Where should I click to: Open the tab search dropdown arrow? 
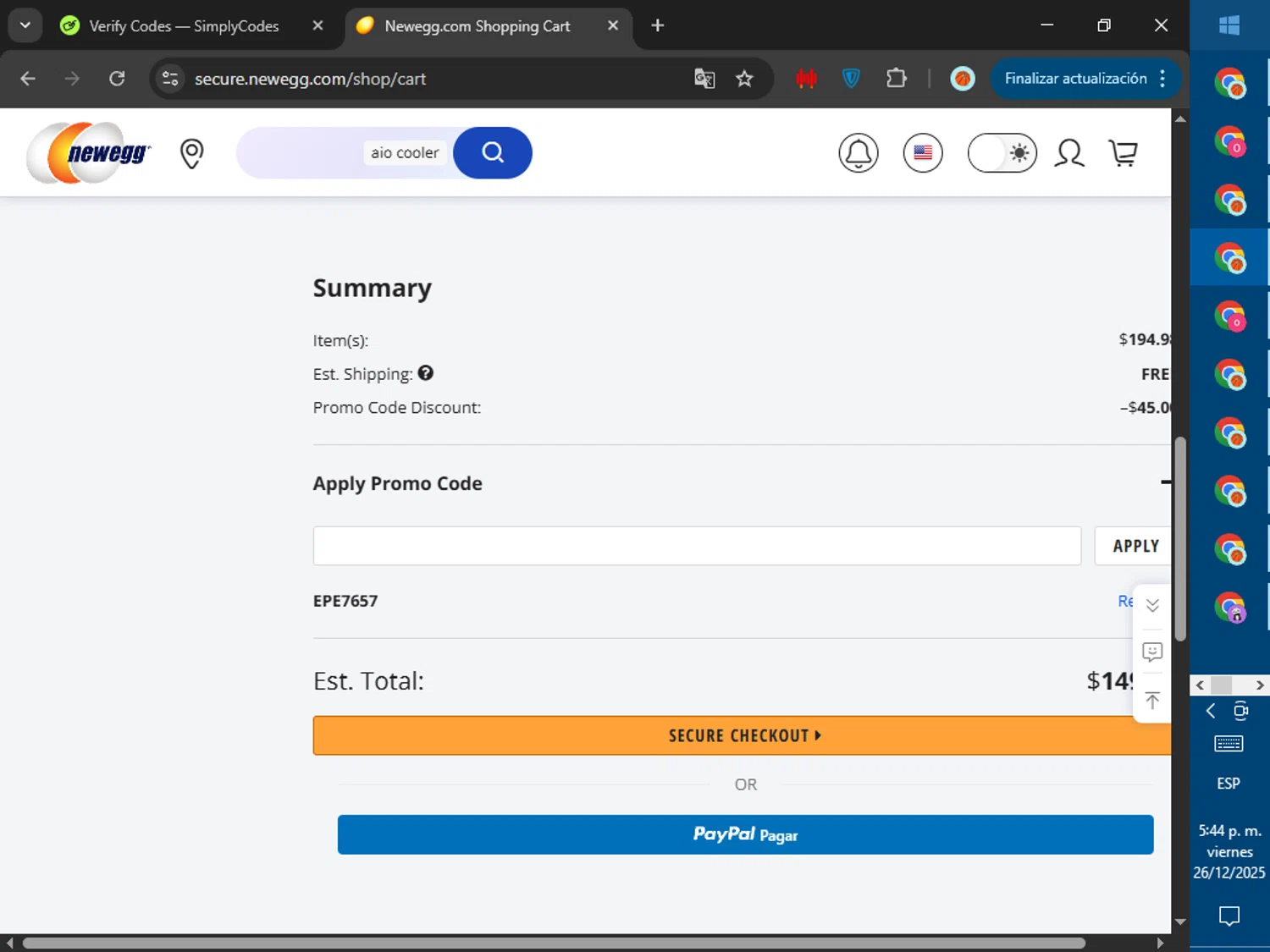[x=25, y=25]
